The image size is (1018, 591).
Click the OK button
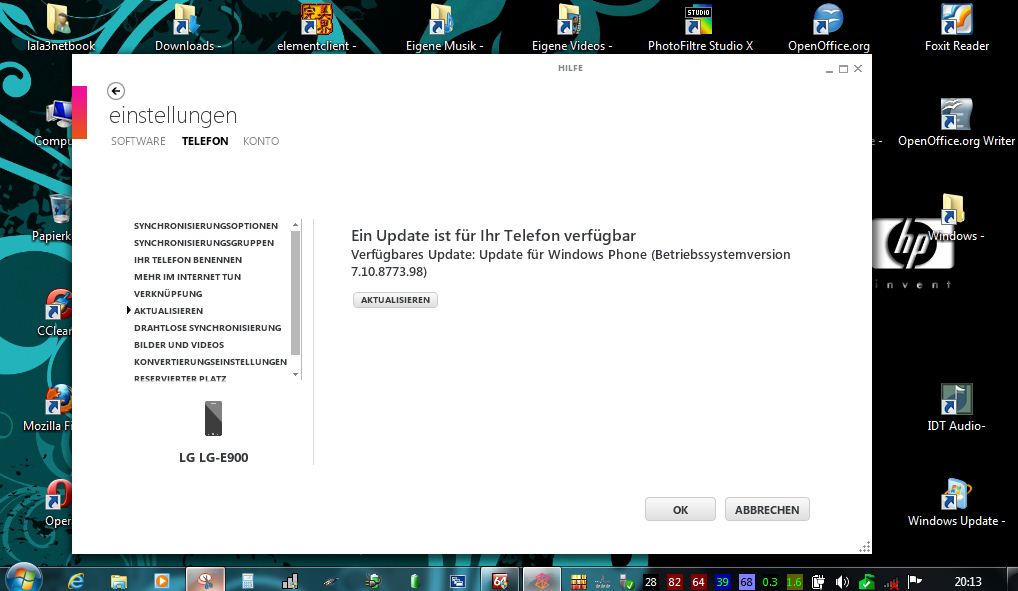680,510
